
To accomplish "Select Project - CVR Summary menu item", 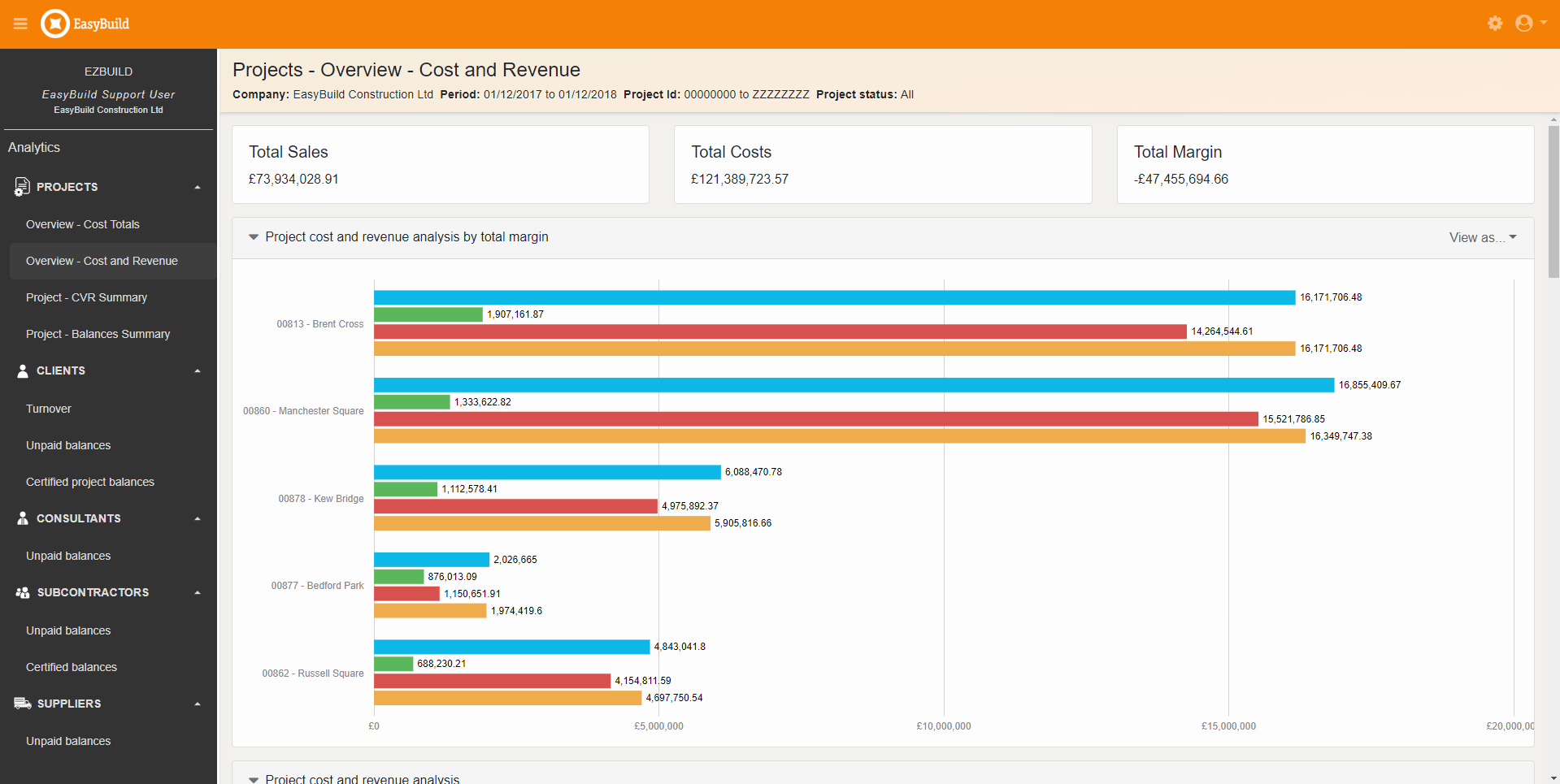I will (86, 297).
